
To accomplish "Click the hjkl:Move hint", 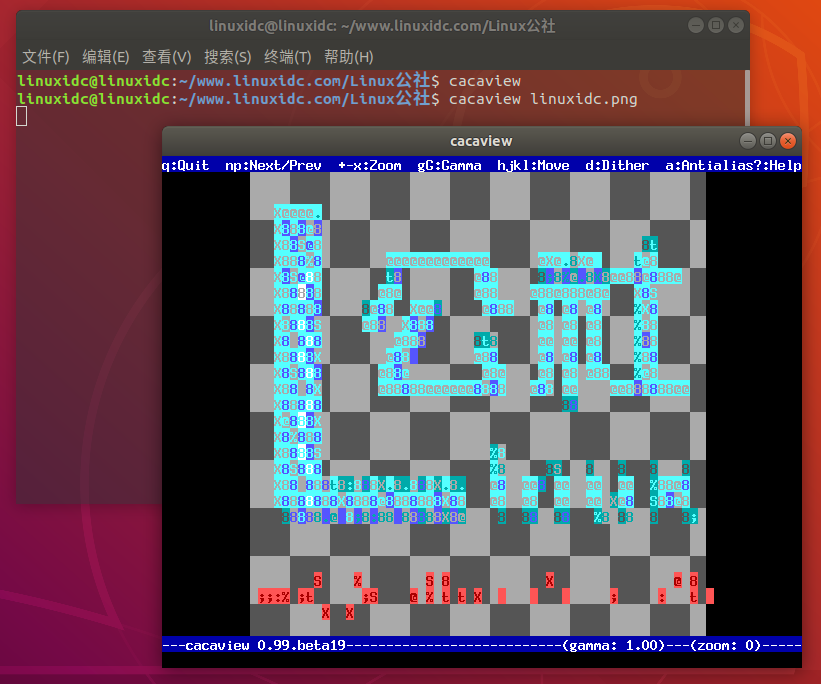I will (x=533, y=166).
